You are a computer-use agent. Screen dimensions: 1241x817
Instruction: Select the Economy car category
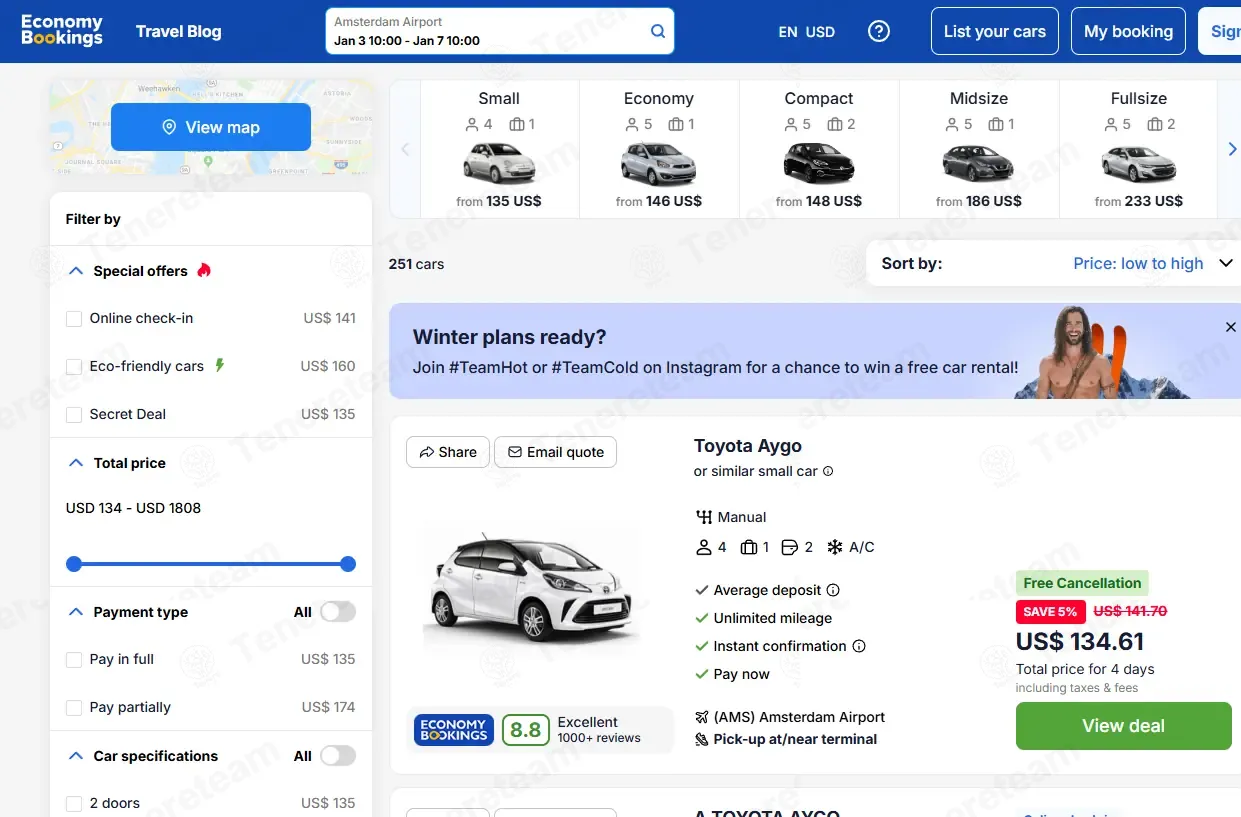pos(659,149)
